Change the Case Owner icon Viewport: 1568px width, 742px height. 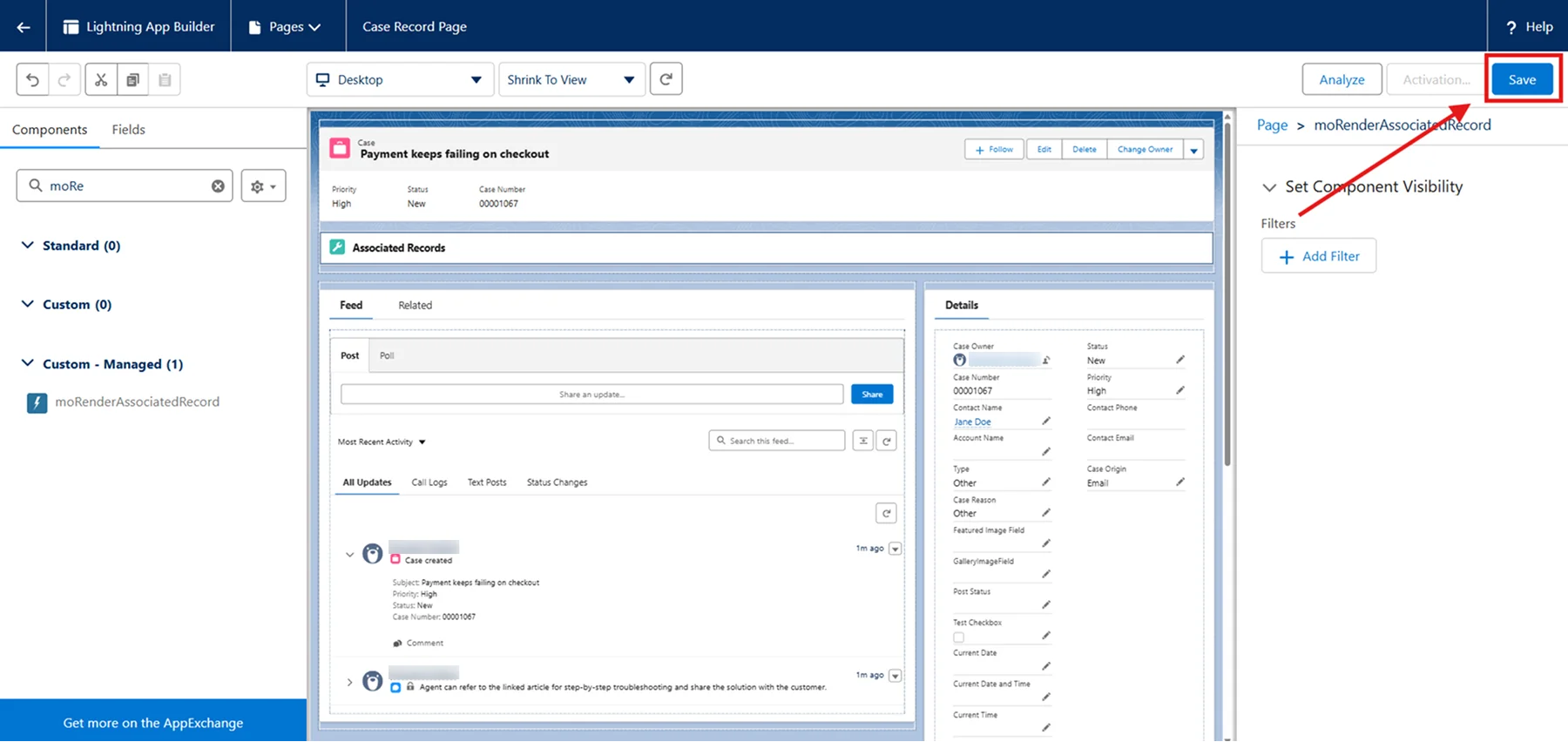pyautogui.click(x=1046, y=360)
